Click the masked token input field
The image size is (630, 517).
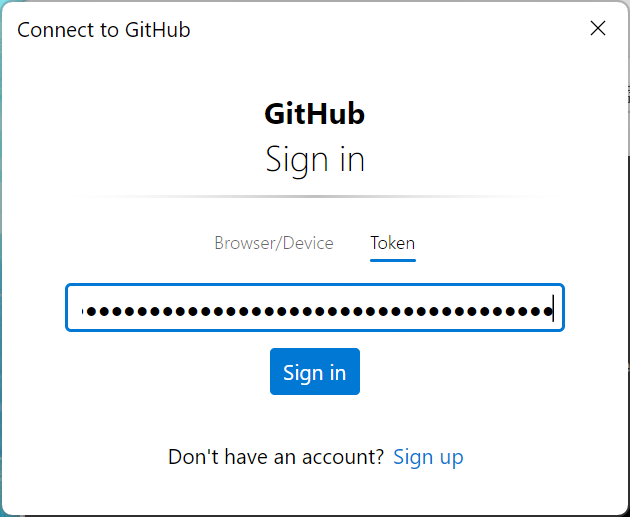(315, 309)
